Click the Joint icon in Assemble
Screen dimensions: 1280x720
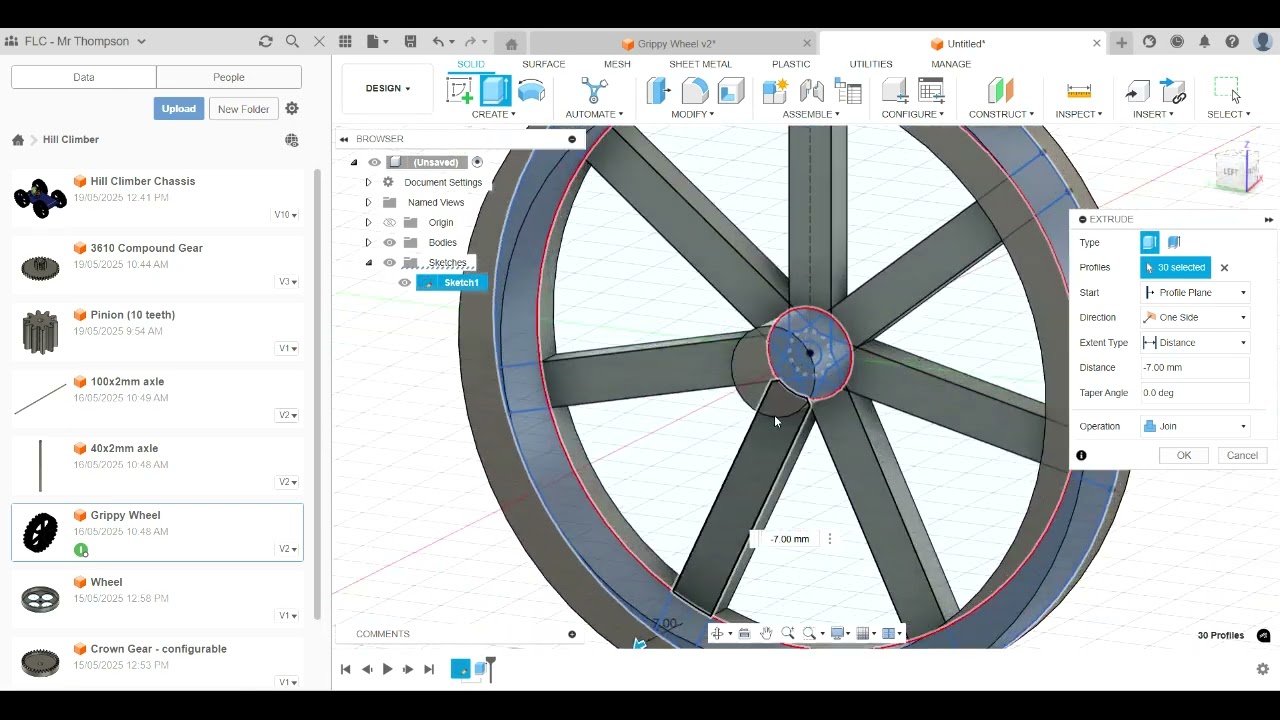[x=811, y=91]
